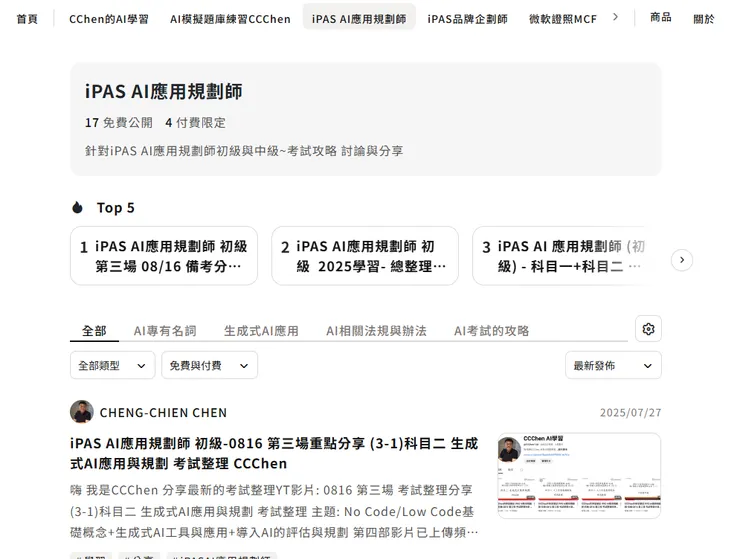Open article 初級-0816 第三場重點分享 title

click(274, 453)
